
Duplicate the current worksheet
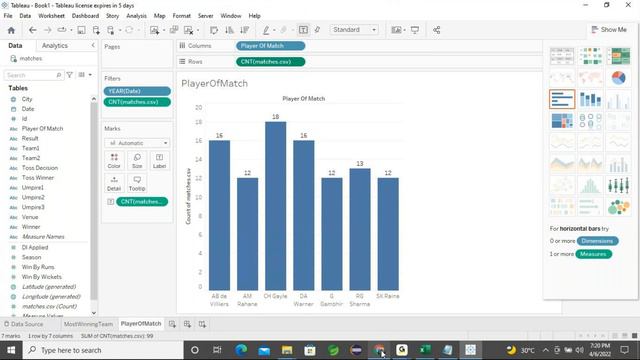click(x=174, y=30)
